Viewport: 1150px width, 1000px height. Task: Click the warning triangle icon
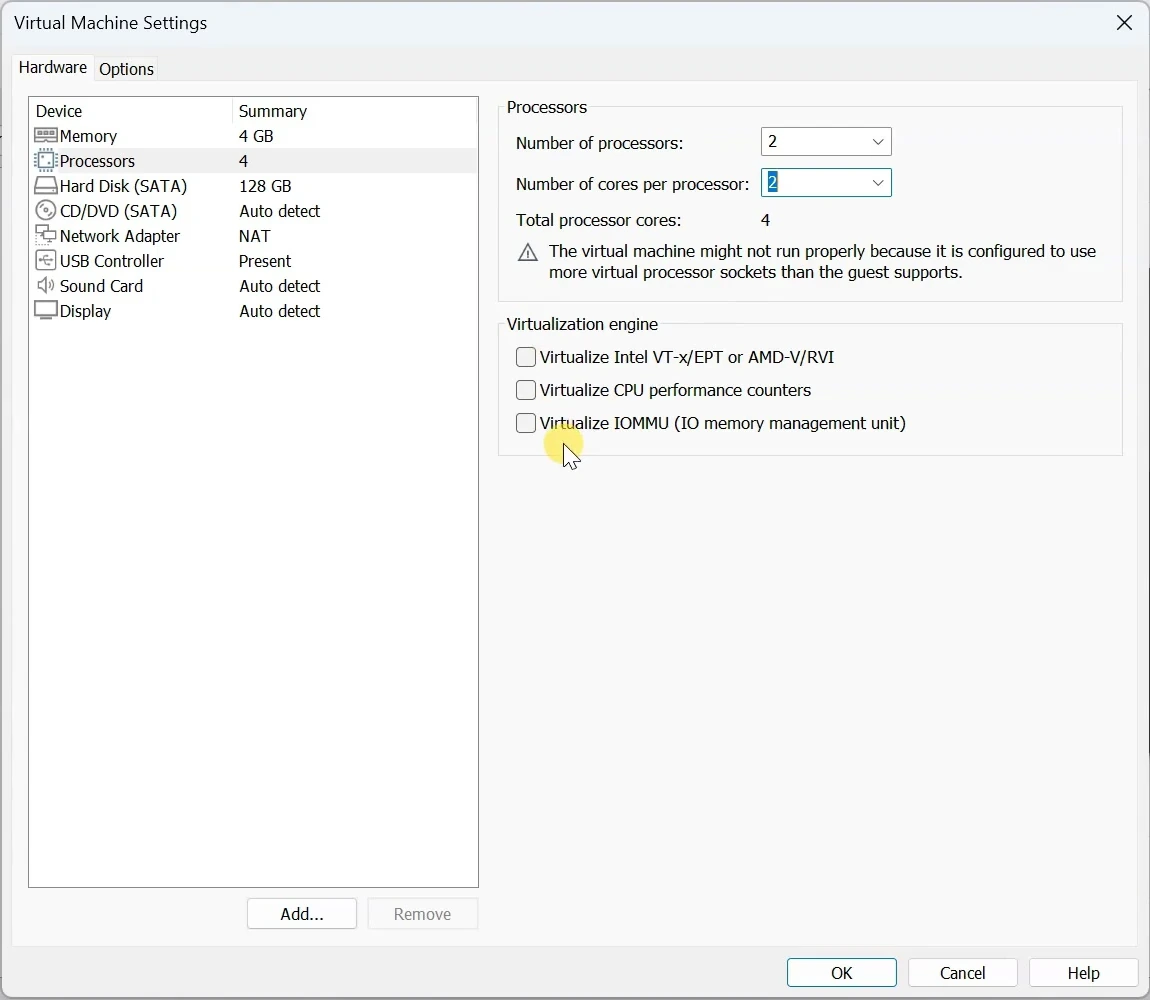tap(527, 253)
